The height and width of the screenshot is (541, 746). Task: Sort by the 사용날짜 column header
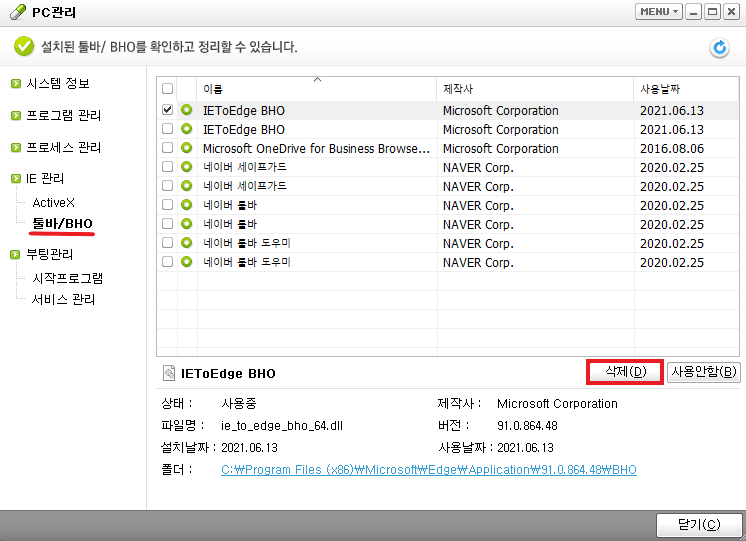click(x=687, y=89)
